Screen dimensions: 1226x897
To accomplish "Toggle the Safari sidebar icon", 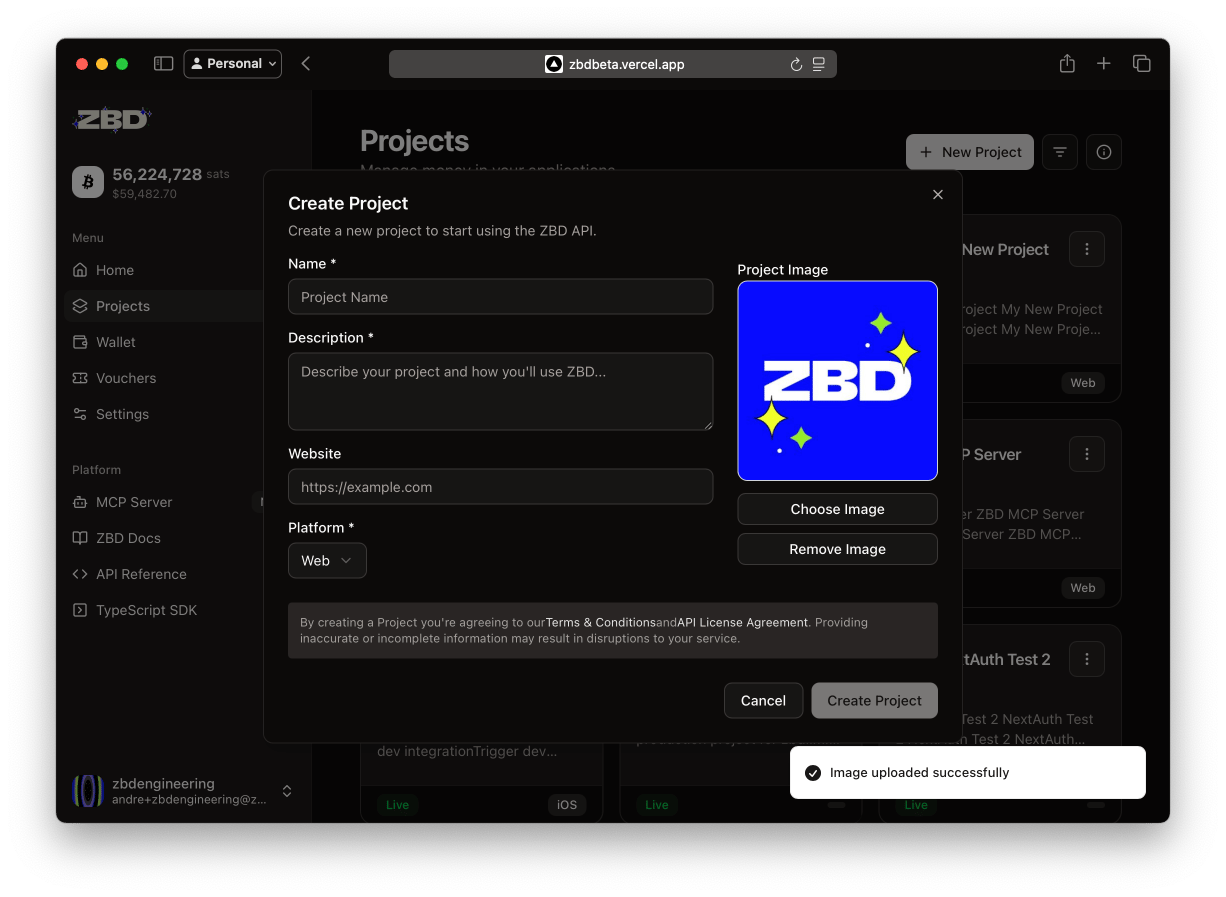I will click(x=163, y=63).
